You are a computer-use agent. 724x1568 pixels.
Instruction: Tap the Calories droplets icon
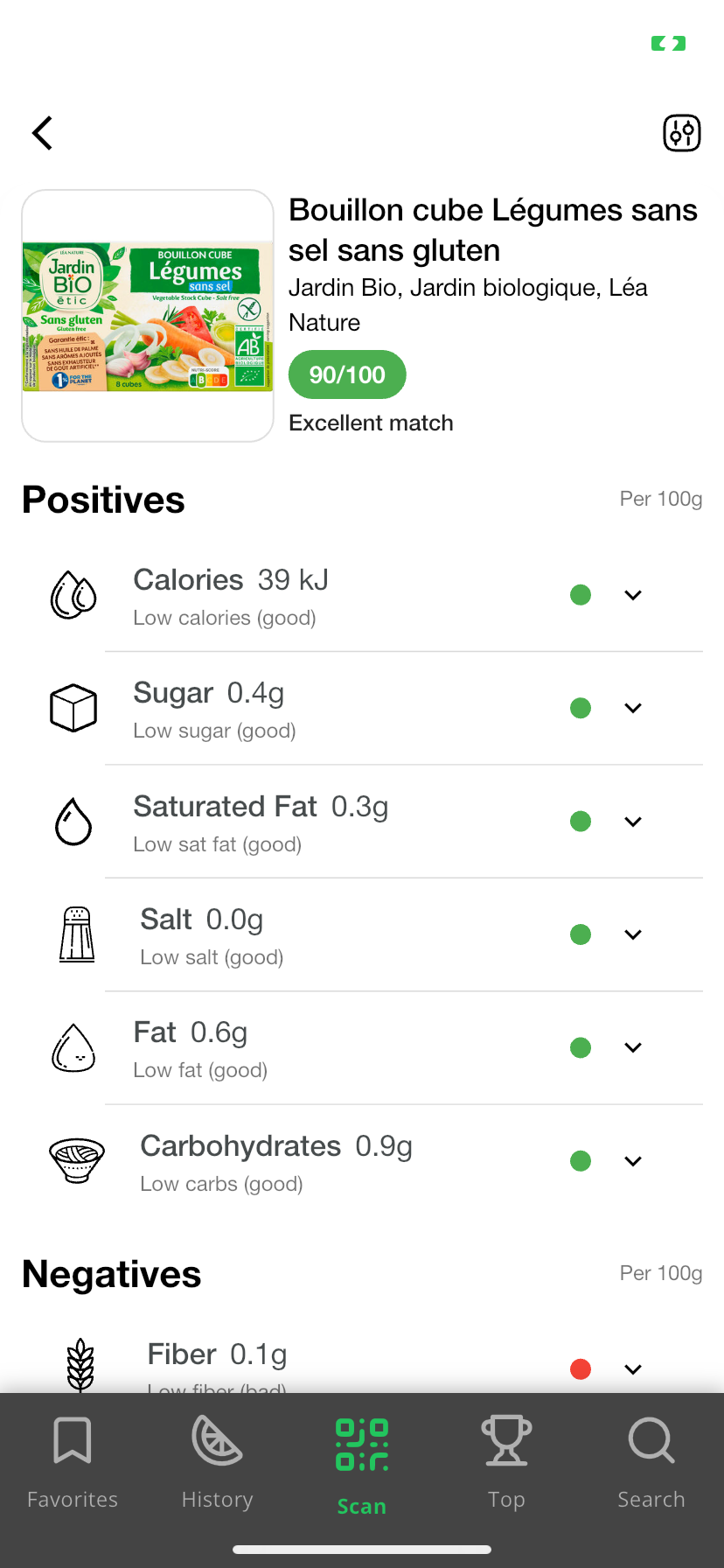[73, 595]
